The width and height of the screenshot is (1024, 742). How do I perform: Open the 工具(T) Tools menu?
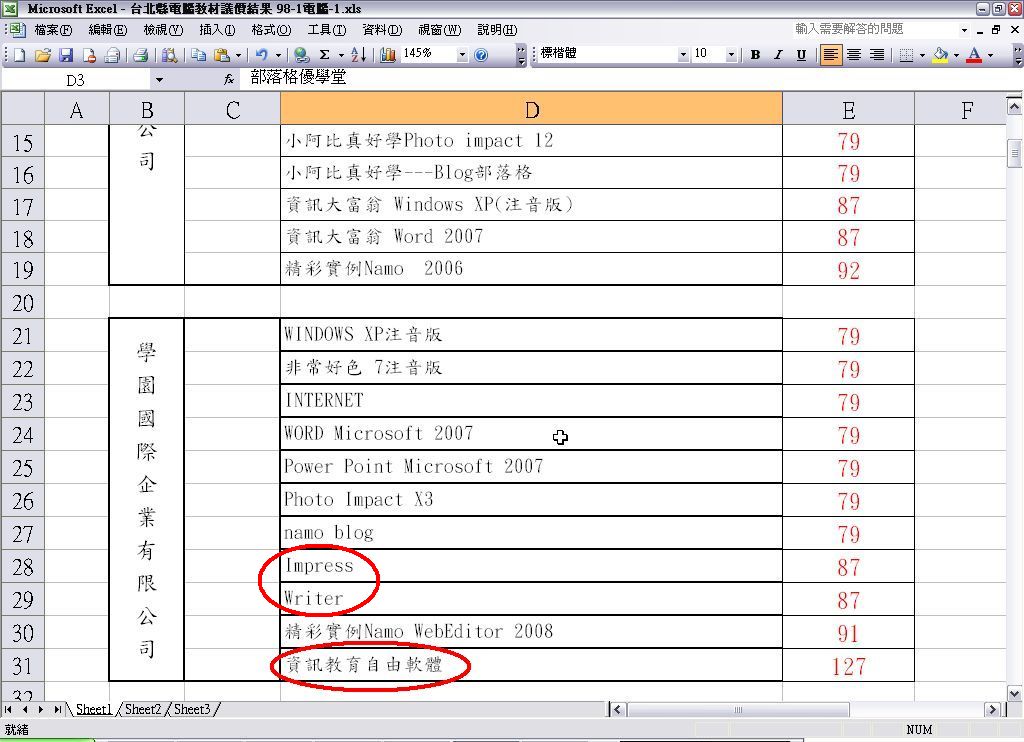click(327, 30)
